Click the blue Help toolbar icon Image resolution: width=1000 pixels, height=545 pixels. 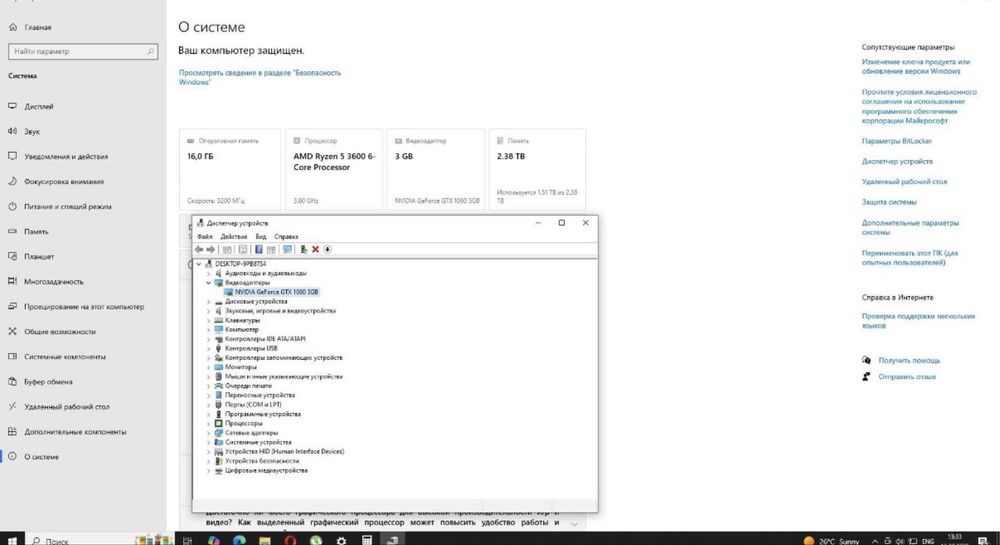tap(259, 250)
